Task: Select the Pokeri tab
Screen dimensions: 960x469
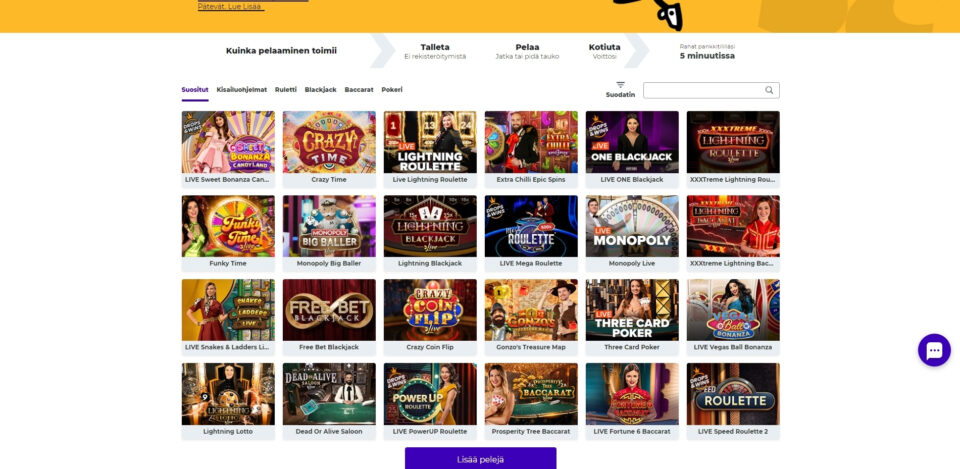Action: [x=392, y=89]
